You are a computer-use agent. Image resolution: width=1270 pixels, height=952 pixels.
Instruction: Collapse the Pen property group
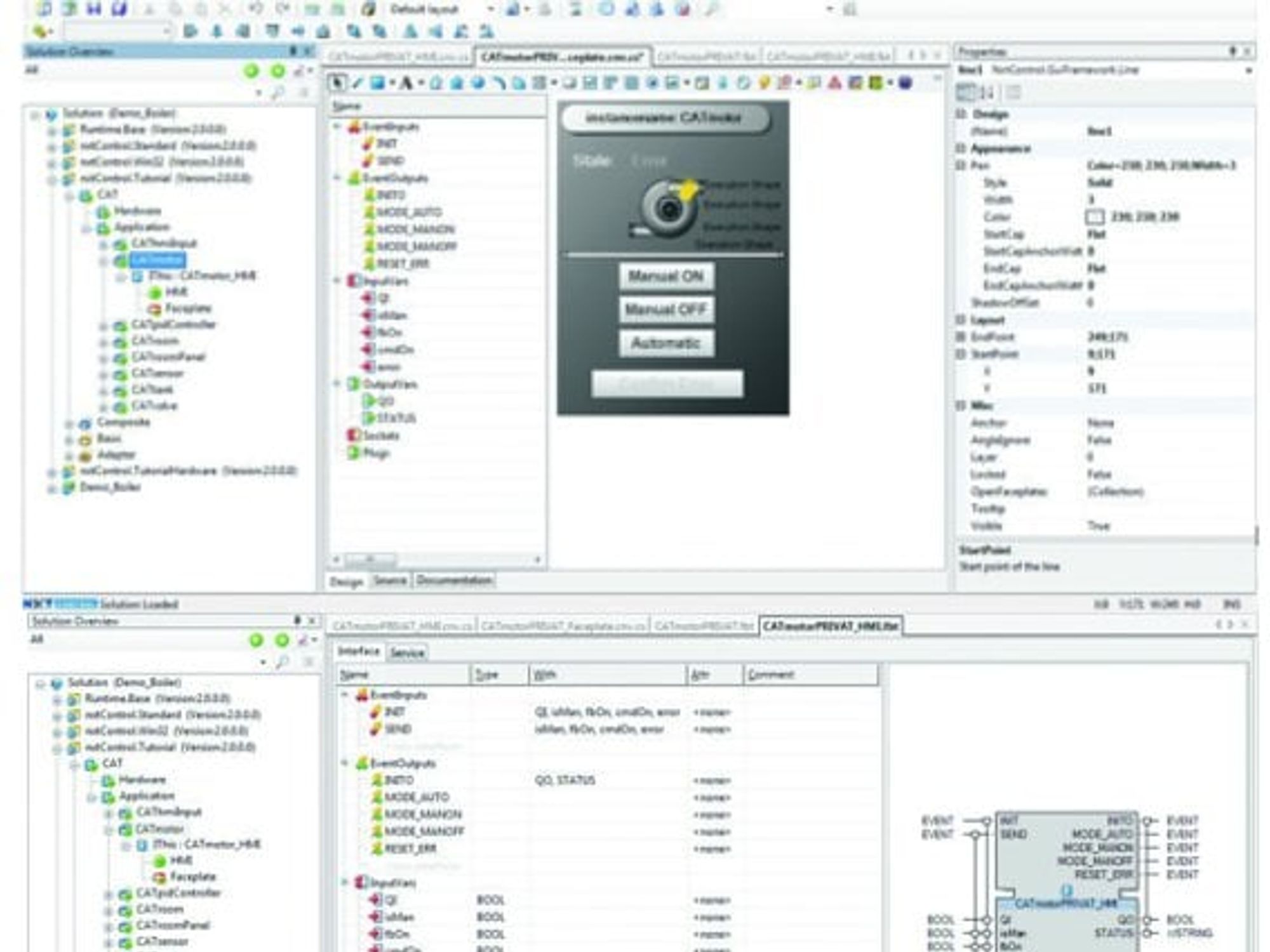(961, 166)
